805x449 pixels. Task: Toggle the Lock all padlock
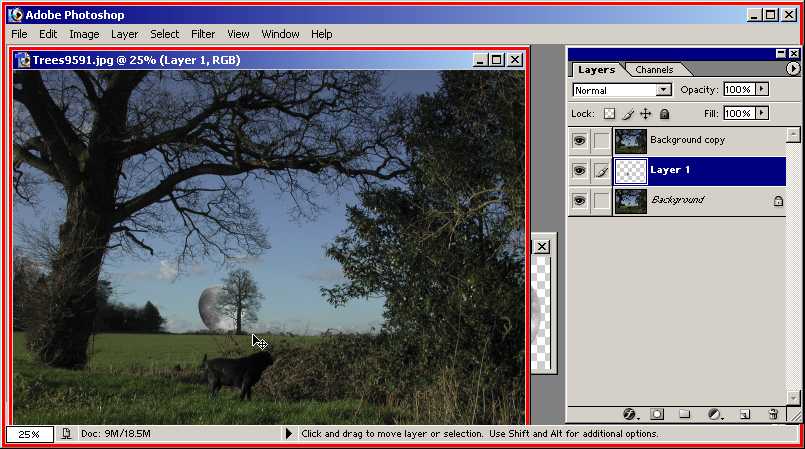click(x=664, y=114)
